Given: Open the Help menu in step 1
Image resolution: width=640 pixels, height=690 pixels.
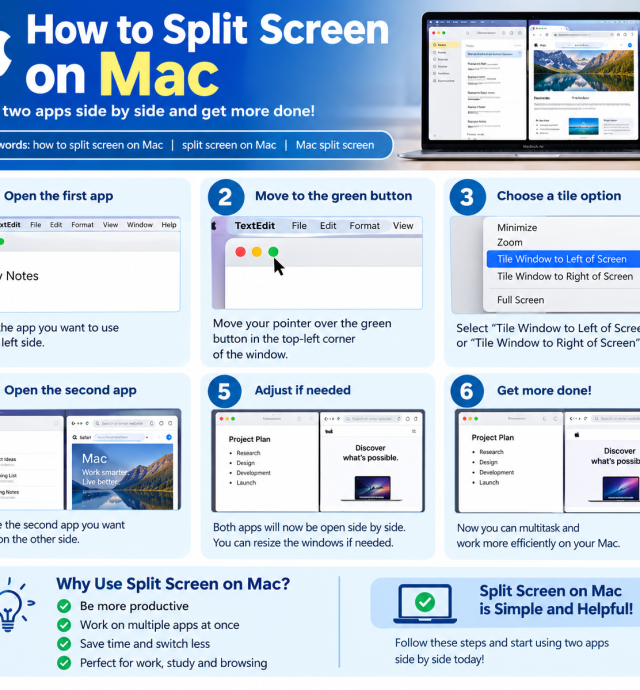Looking at the screenshot, I should click(169, 224).
